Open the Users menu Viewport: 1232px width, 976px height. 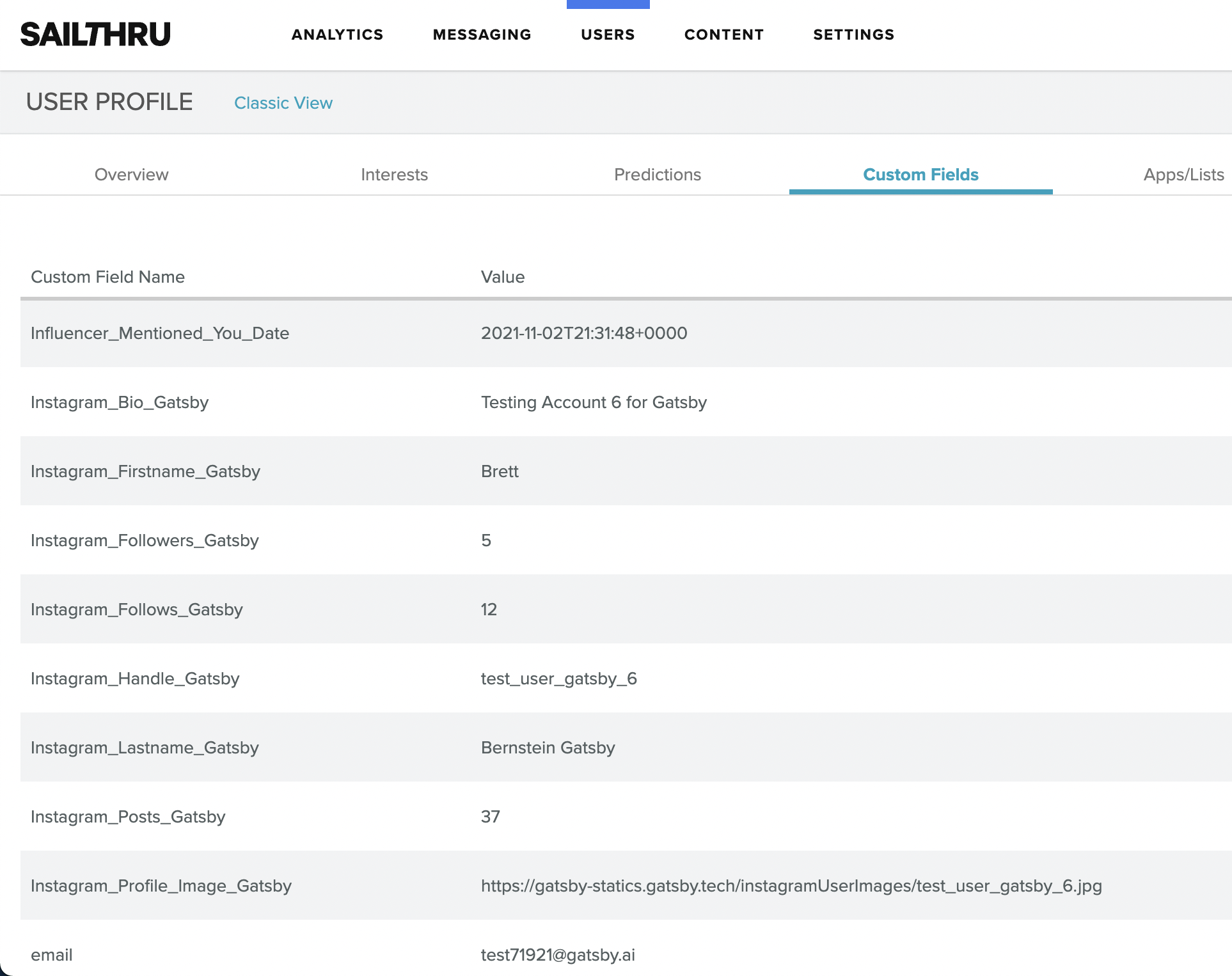pyautogui.click(x=608, y=35)
